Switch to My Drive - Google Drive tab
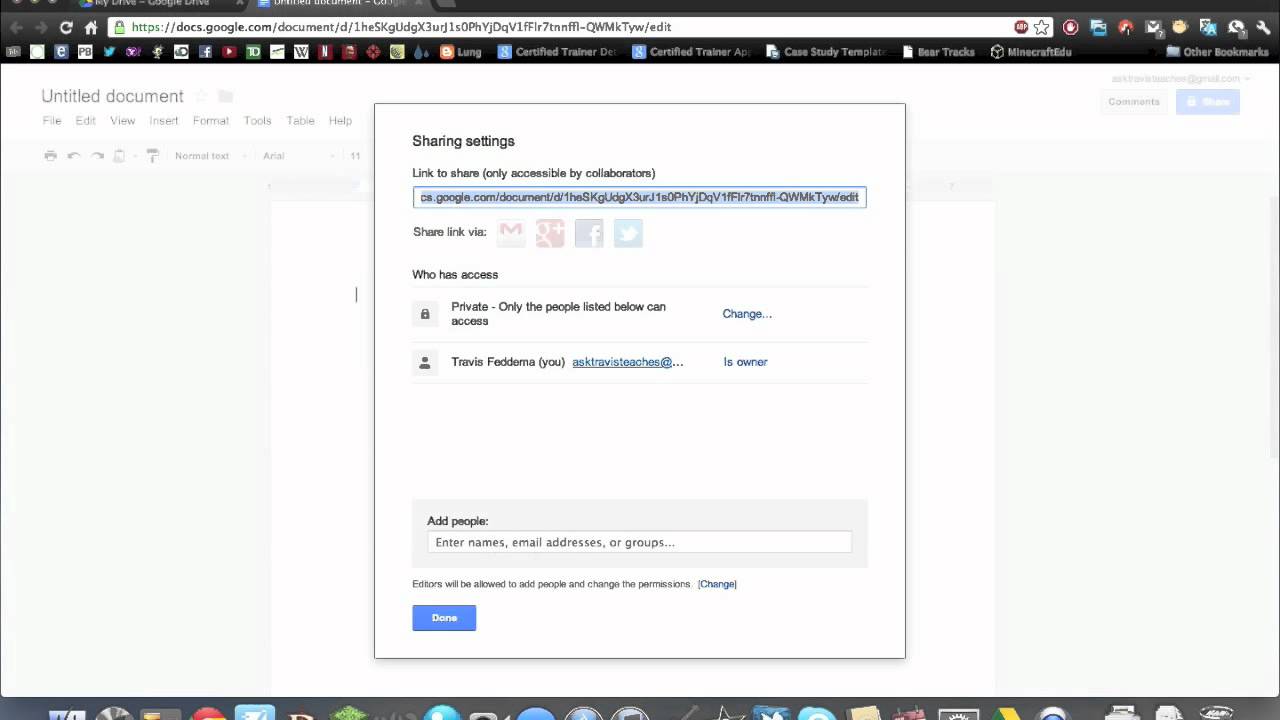 [150, 3]
